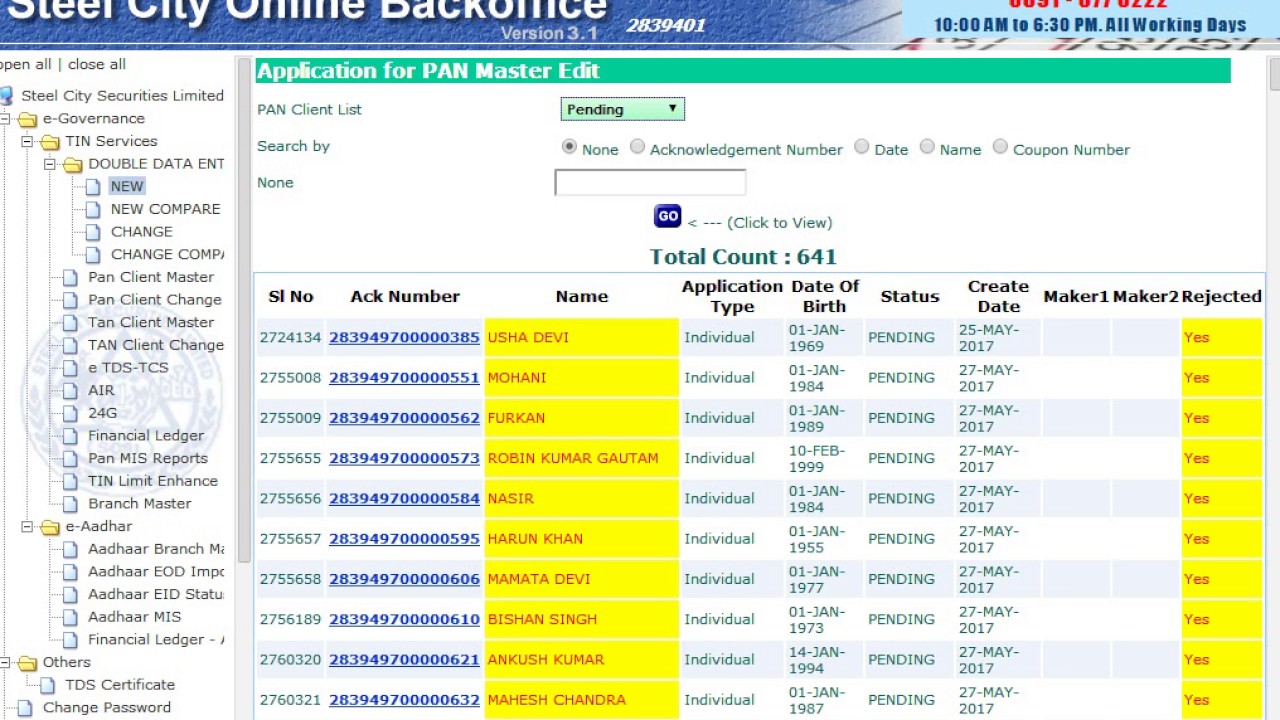The width and height of the screenshot is (1280, 720).
Task: Click the GO button icon
Action: pyautogui.click(x=667, y=216)
